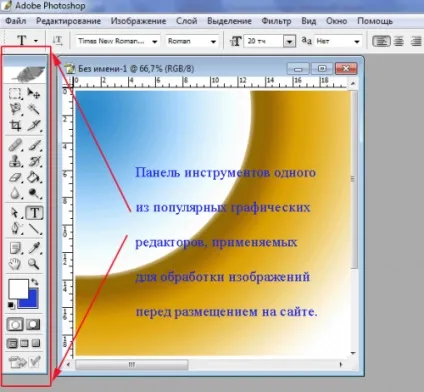Viewport: 424px width, 392px height.
Task: Open the Слой menu
Action: [186, 21]
